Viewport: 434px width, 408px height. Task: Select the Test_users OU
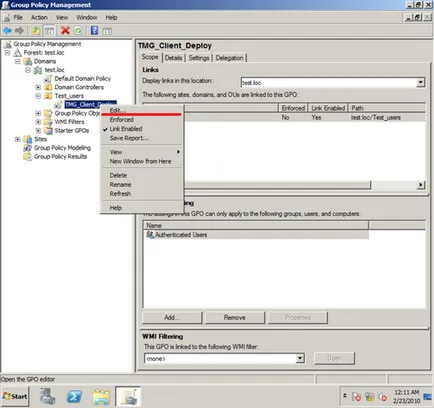69,96
